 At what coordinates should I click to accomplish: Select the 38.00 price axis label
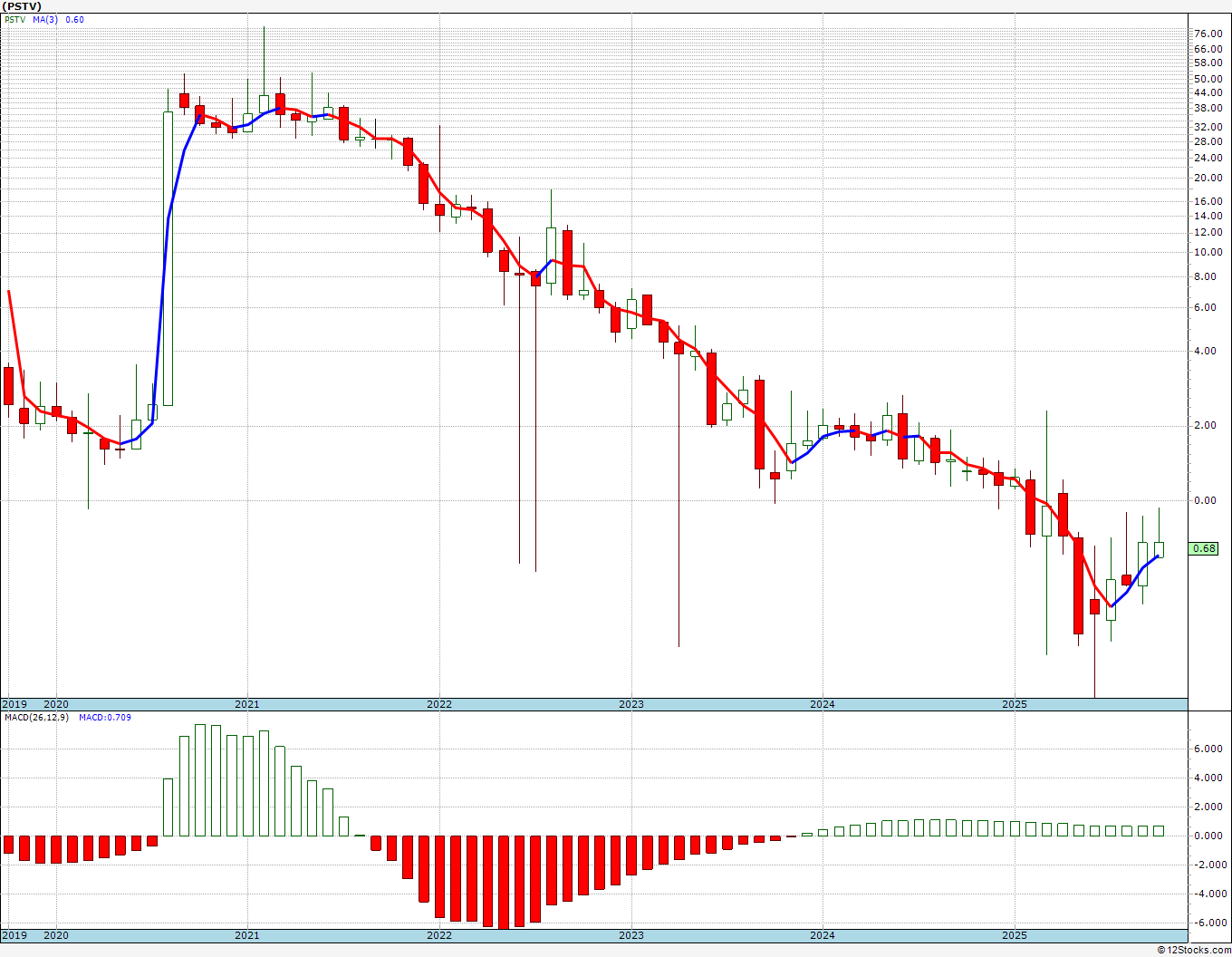click(1209, 108)
